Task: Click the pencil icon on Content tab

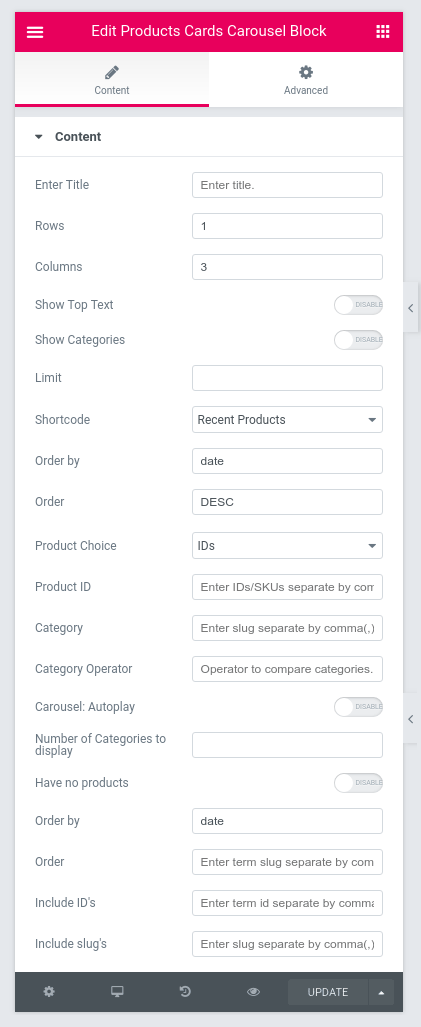Action: [x=112, y=72]
